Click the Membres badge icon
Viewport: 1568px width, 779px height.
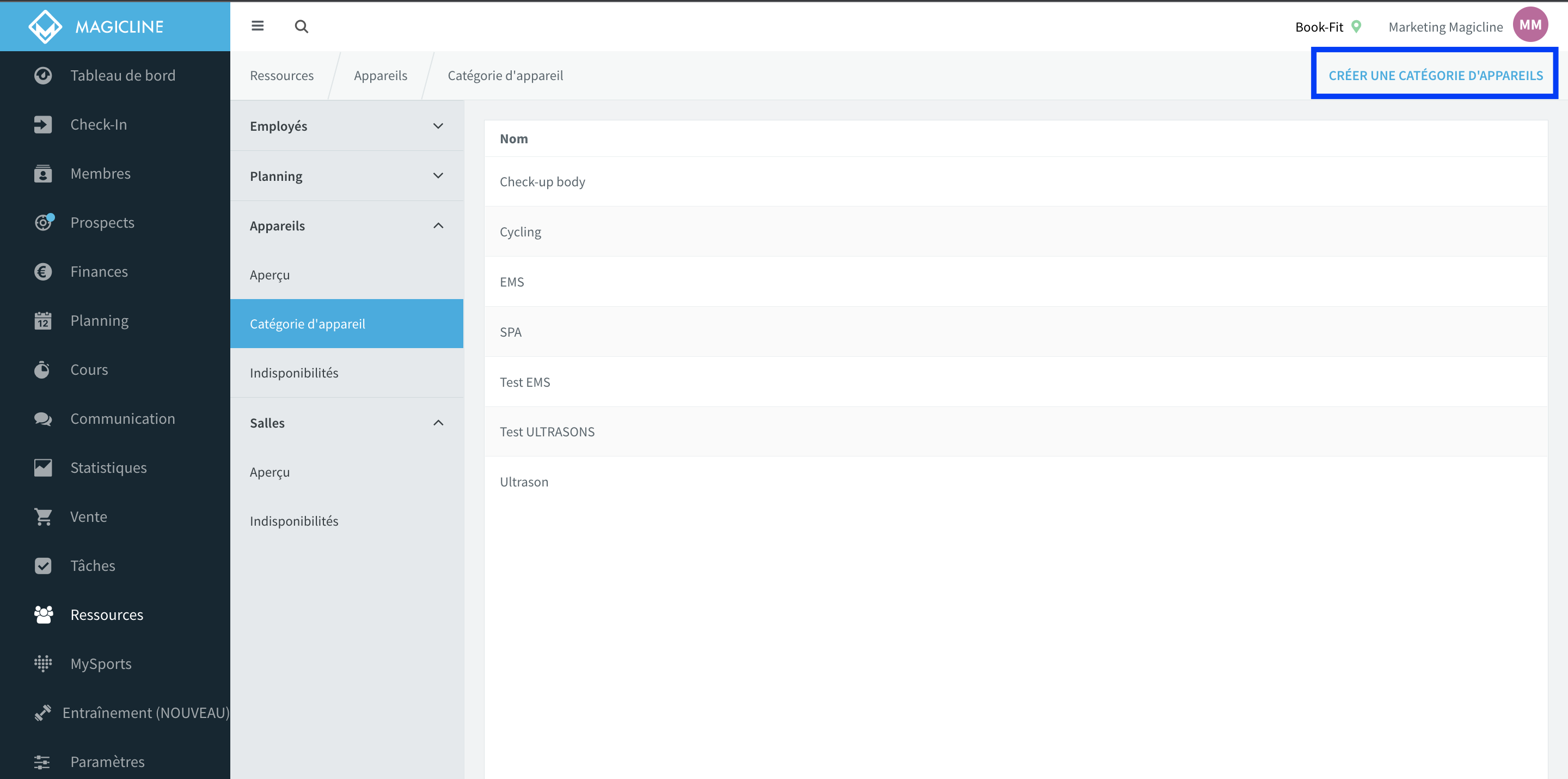click(x=42, y=174)
